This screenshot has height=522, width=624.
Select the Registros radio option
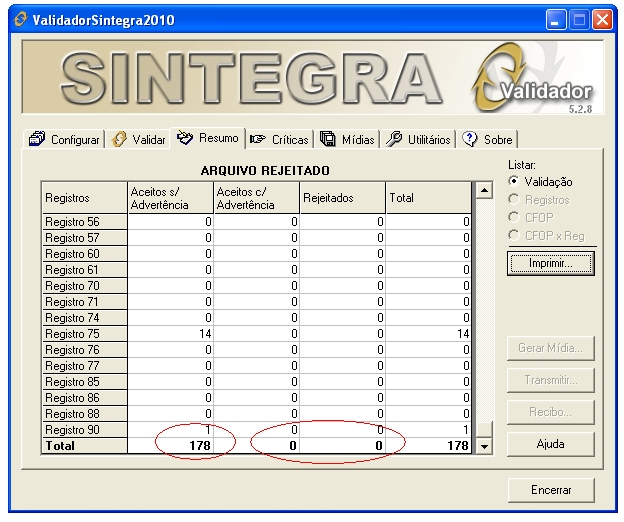point(514,200)
